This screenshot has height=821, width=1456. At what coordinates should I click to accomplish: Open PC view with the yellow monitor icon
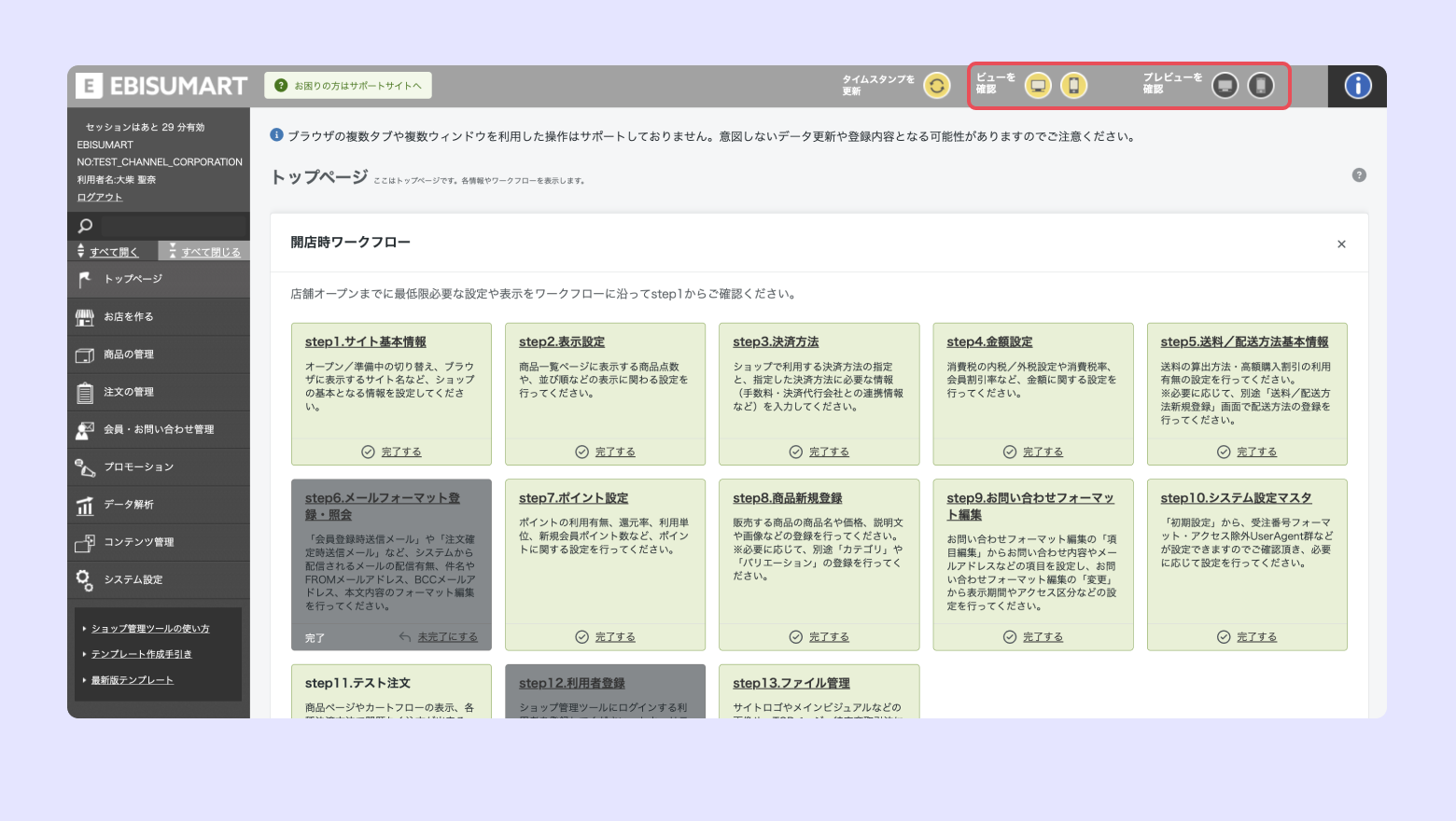click(1038, 86)
